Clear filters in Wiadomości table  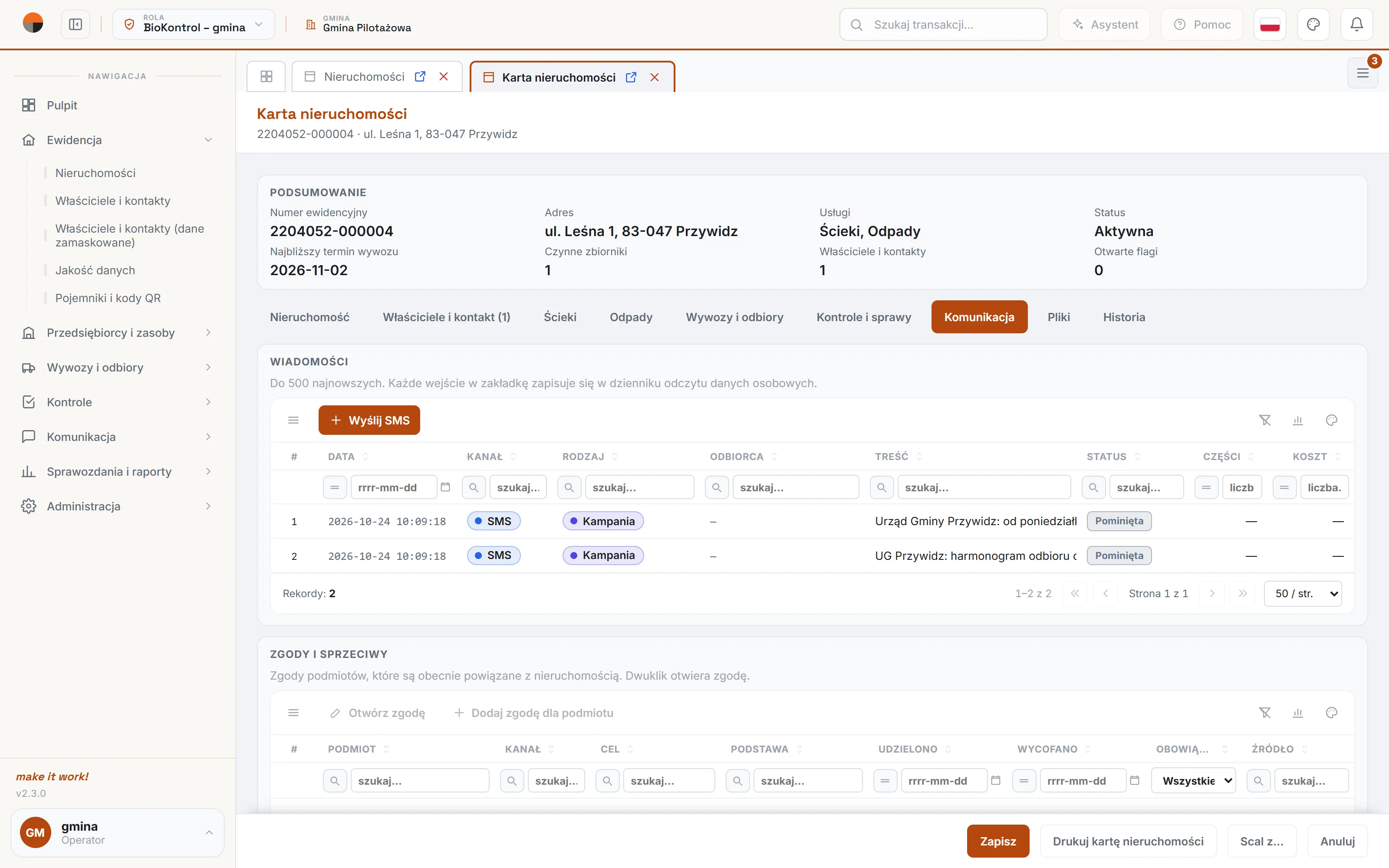pyautogui.click(x=1264, y=420)
